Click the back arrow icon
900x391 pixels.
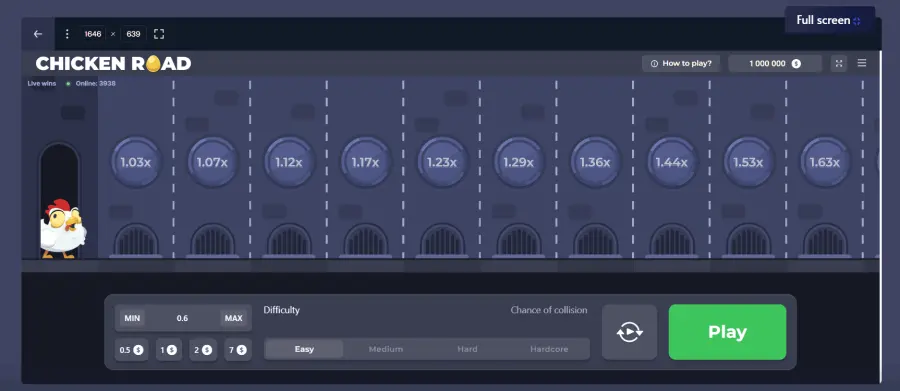coord(38,34)
